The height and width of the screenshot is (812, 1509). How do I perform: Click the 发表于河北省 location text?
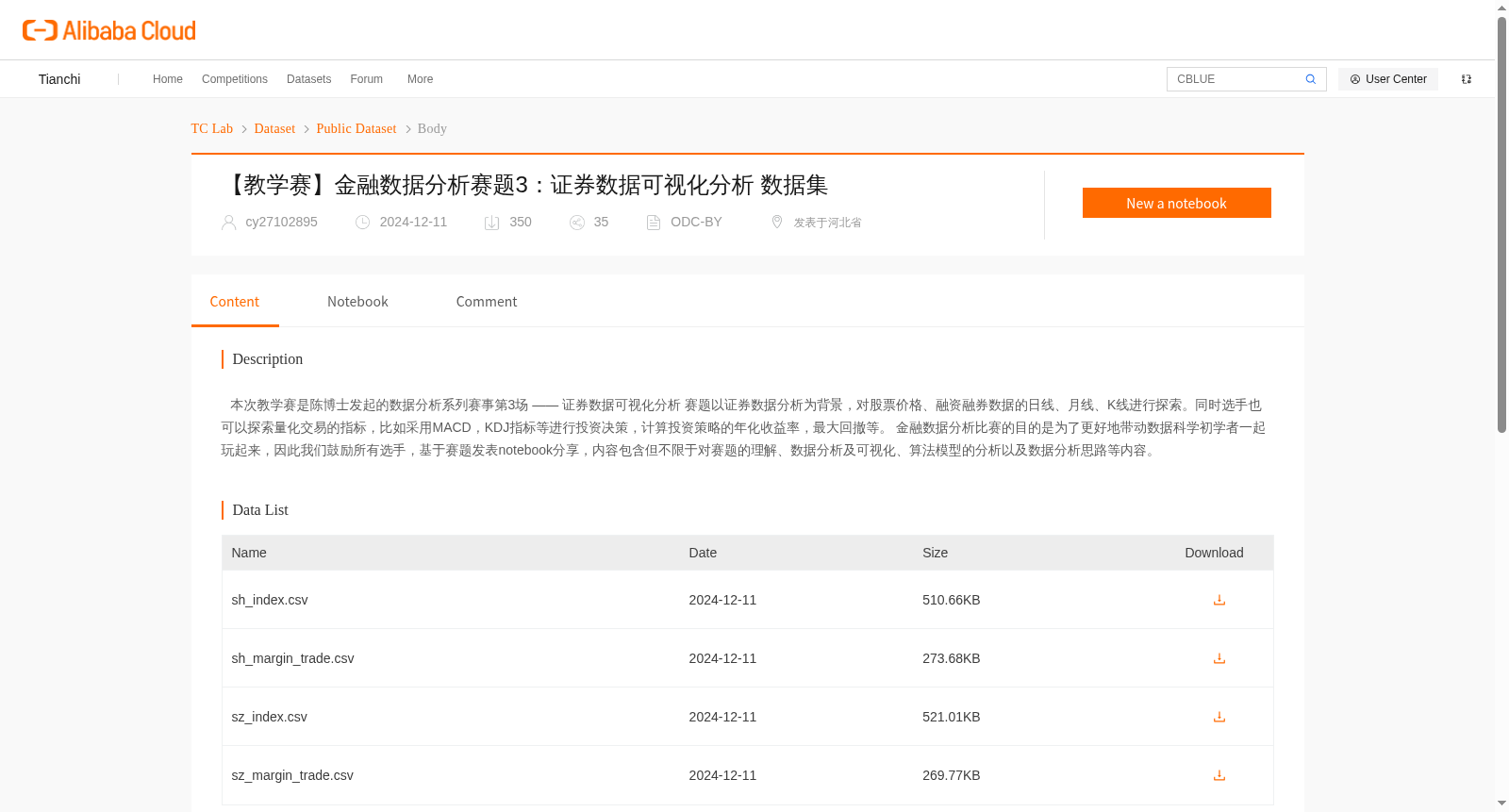[x=827, y=223]
